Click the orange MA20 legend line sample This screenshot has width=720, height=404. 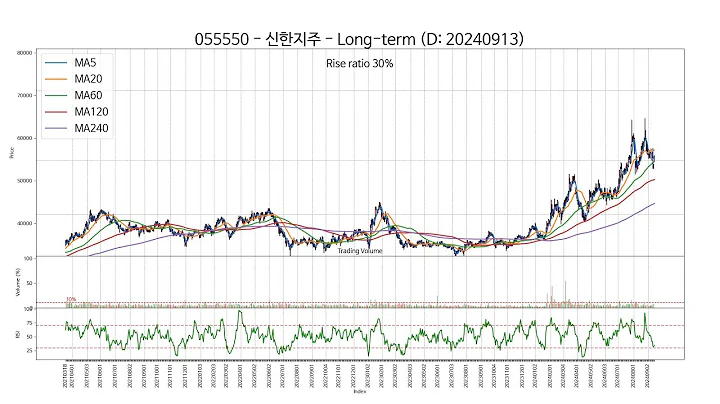point(56,79)
